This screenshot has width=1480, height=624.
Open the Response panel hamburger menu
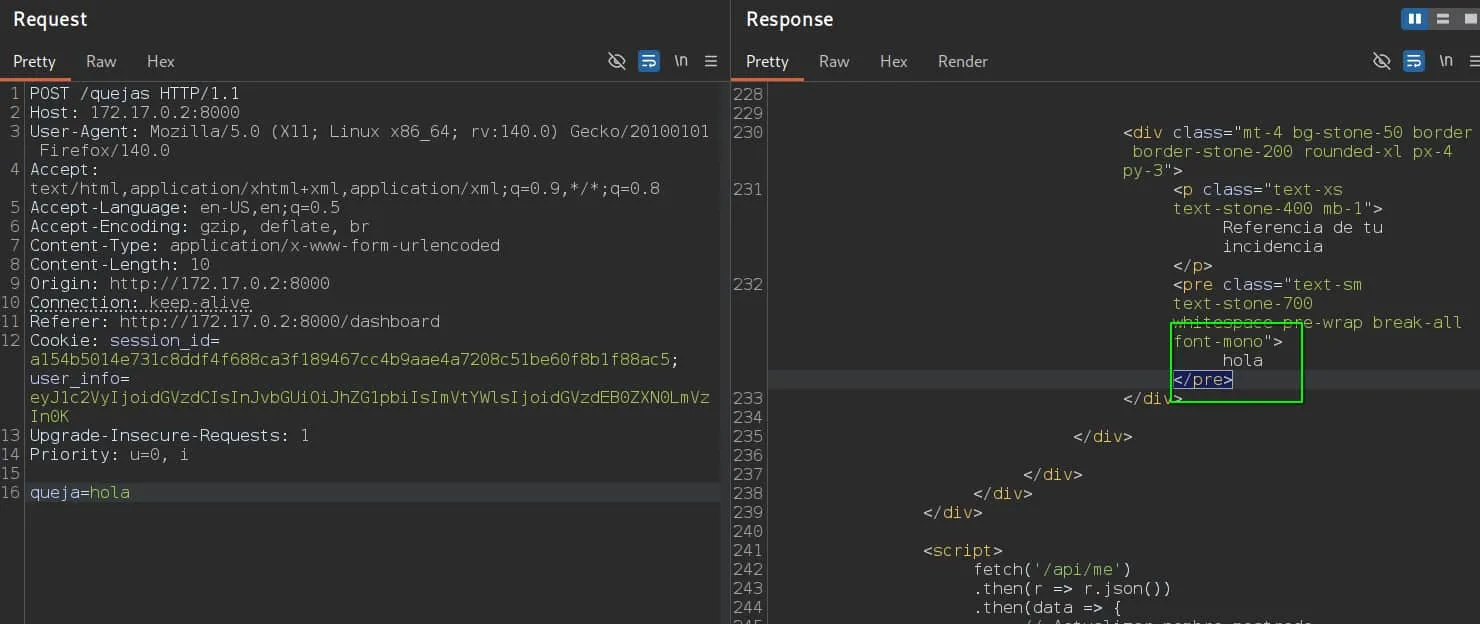tap(1472, 61)
